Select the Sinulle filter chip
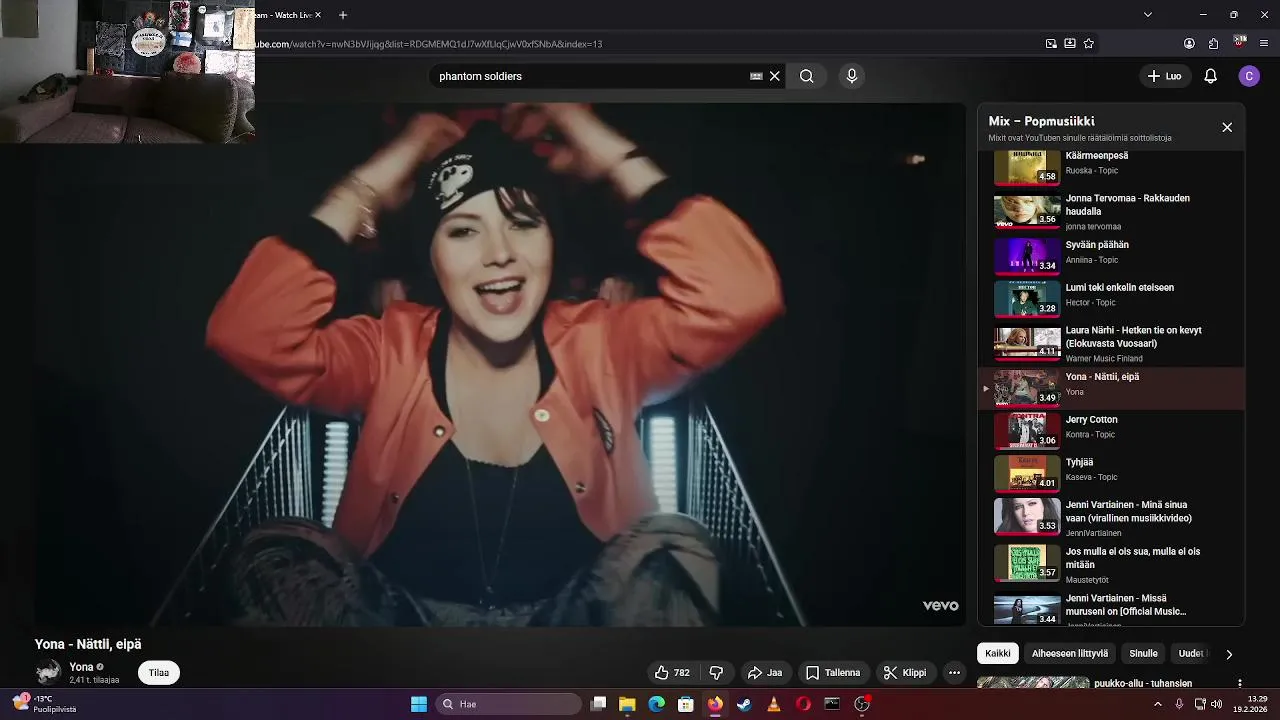This screenshot has width=1280, height=720. click(x=1143, y=653)
